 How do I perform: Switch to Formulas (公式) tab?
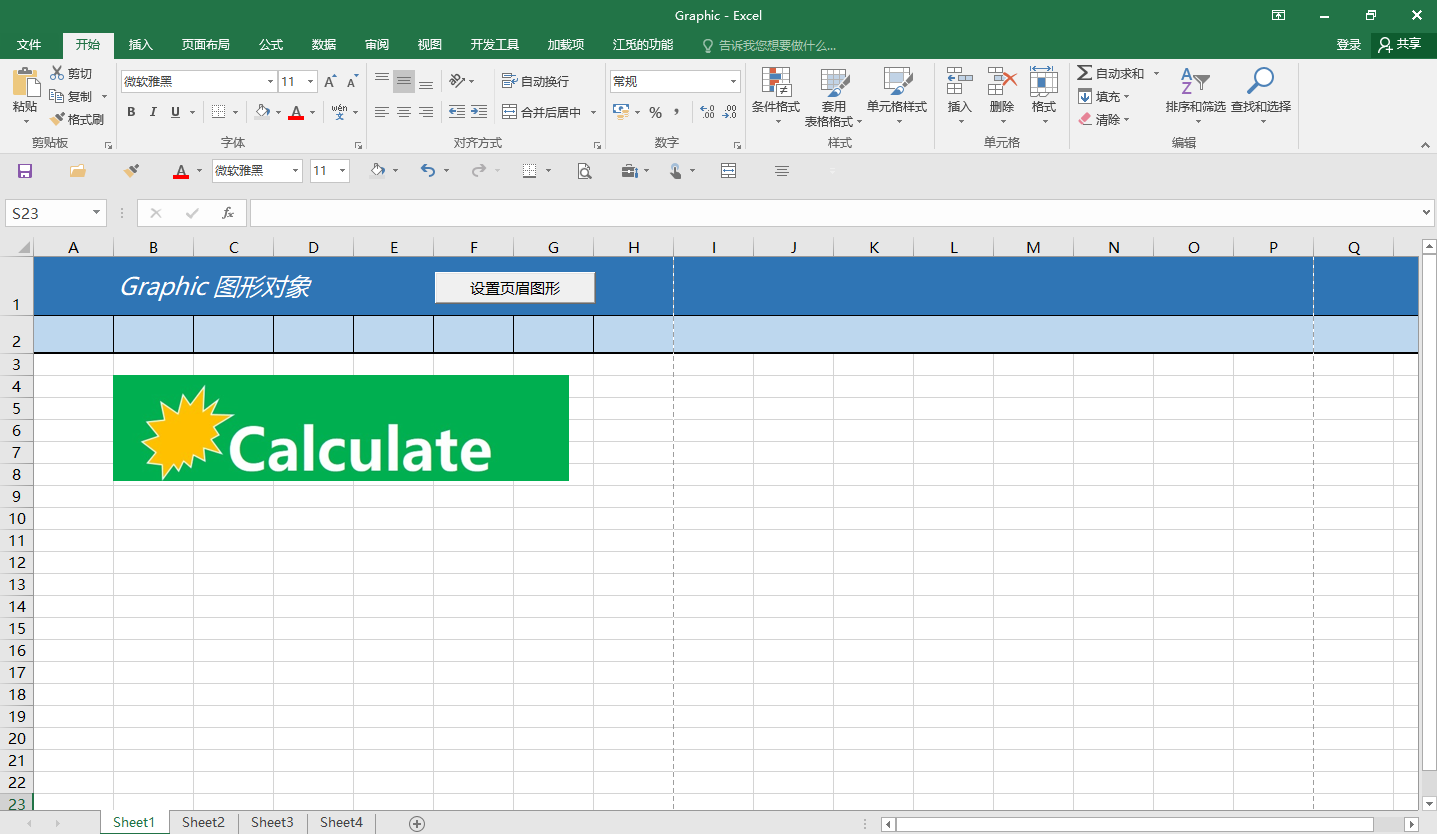pyautogui.click(x=271, y=45)
